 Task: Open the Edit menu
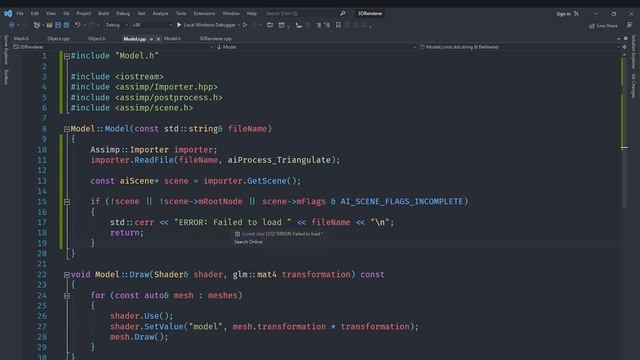coord(35,13)
